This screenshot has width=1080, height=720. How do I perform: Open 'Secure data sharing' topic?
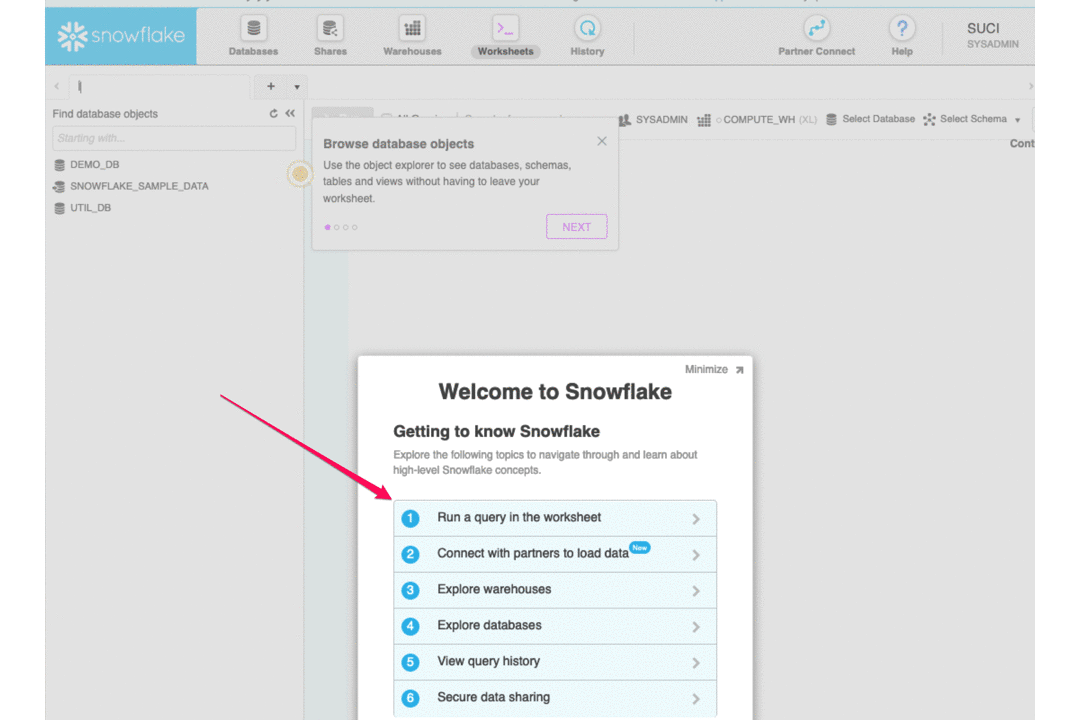(x=555, y=698)
